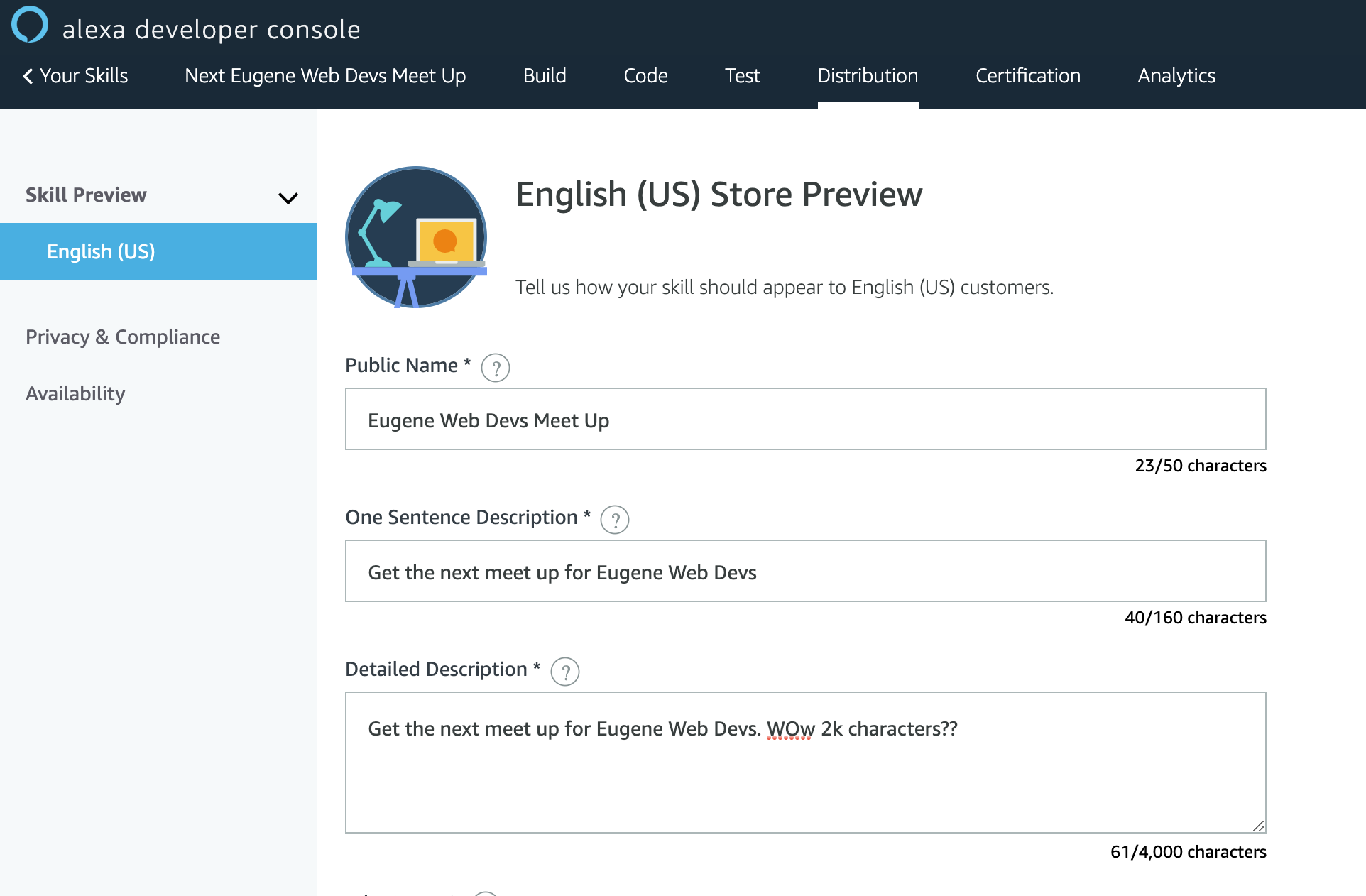Click the One Sentence Description field
The height and width of the screenshot is (896, 1366).
[x=805, y=571]
